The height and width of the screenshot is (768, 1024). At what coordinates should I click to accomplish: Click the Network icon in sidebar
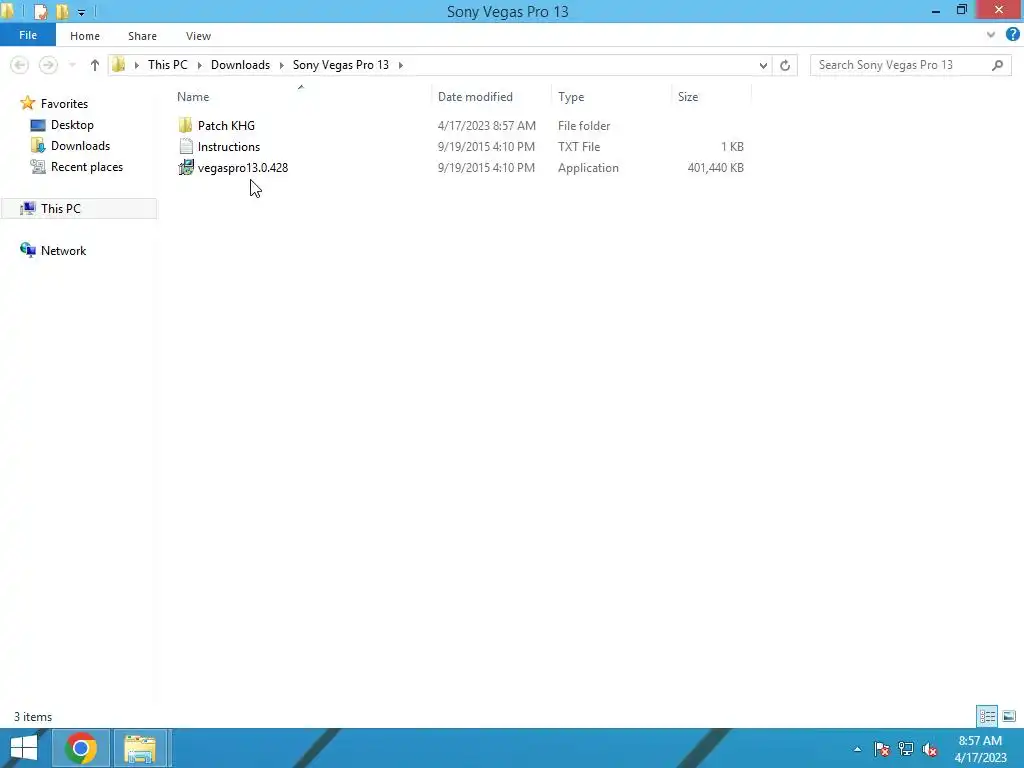(27, 250)
